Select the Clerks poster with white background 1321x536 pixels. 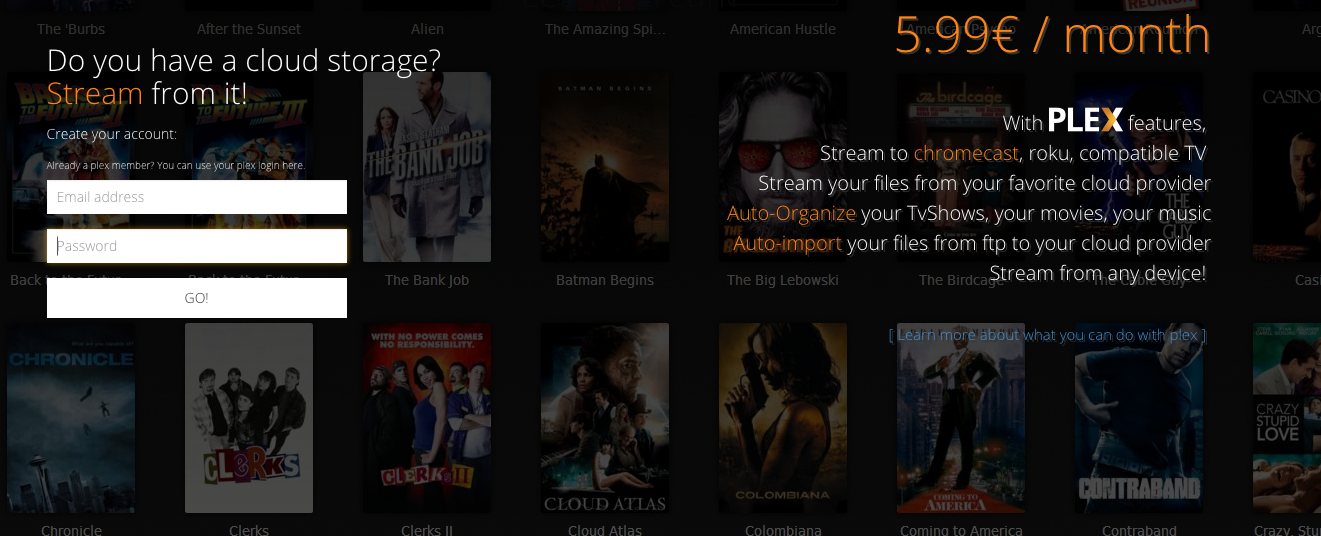(249, 417)
